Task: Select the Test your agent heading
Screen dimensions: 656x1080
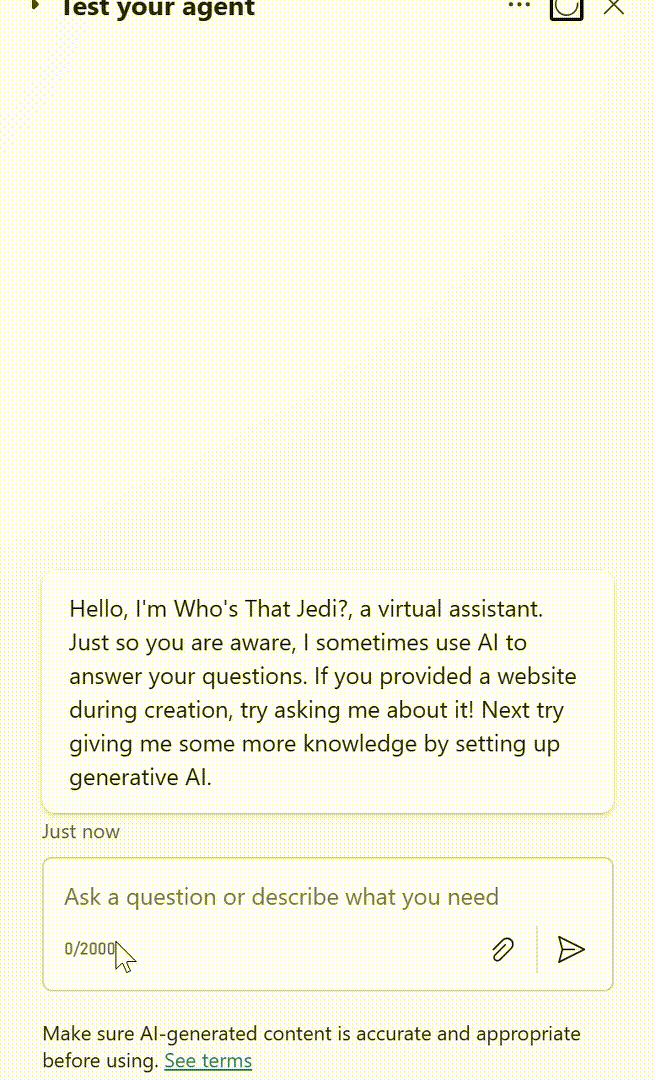Action: coord(158,8)
